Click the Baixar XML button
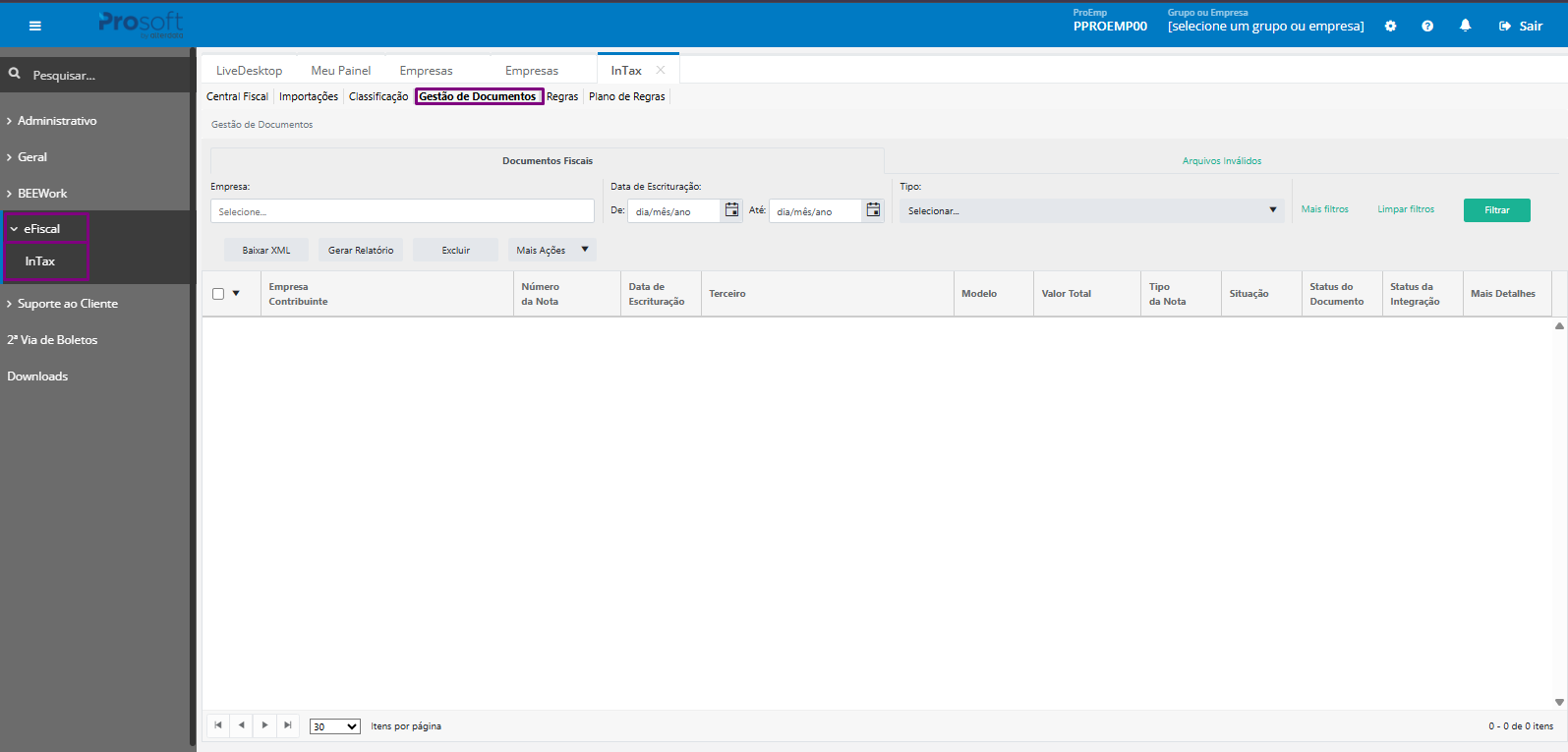Viewport: 1568px width, 752px height. [x=266, y=250]
